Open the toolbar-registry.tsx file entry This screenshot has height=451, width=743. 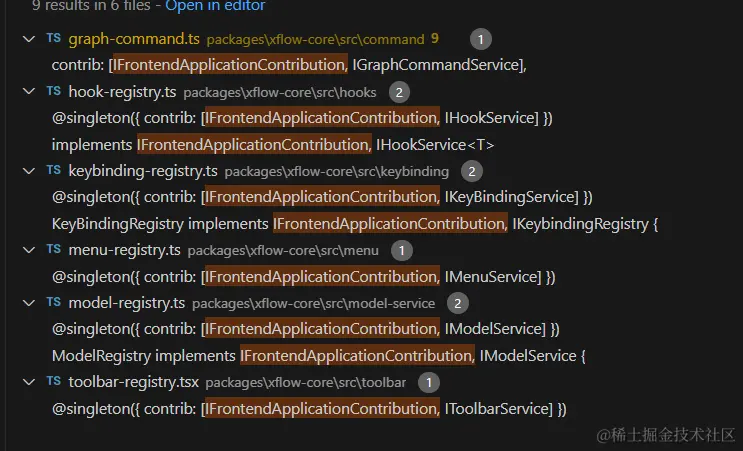coord(134,382)
